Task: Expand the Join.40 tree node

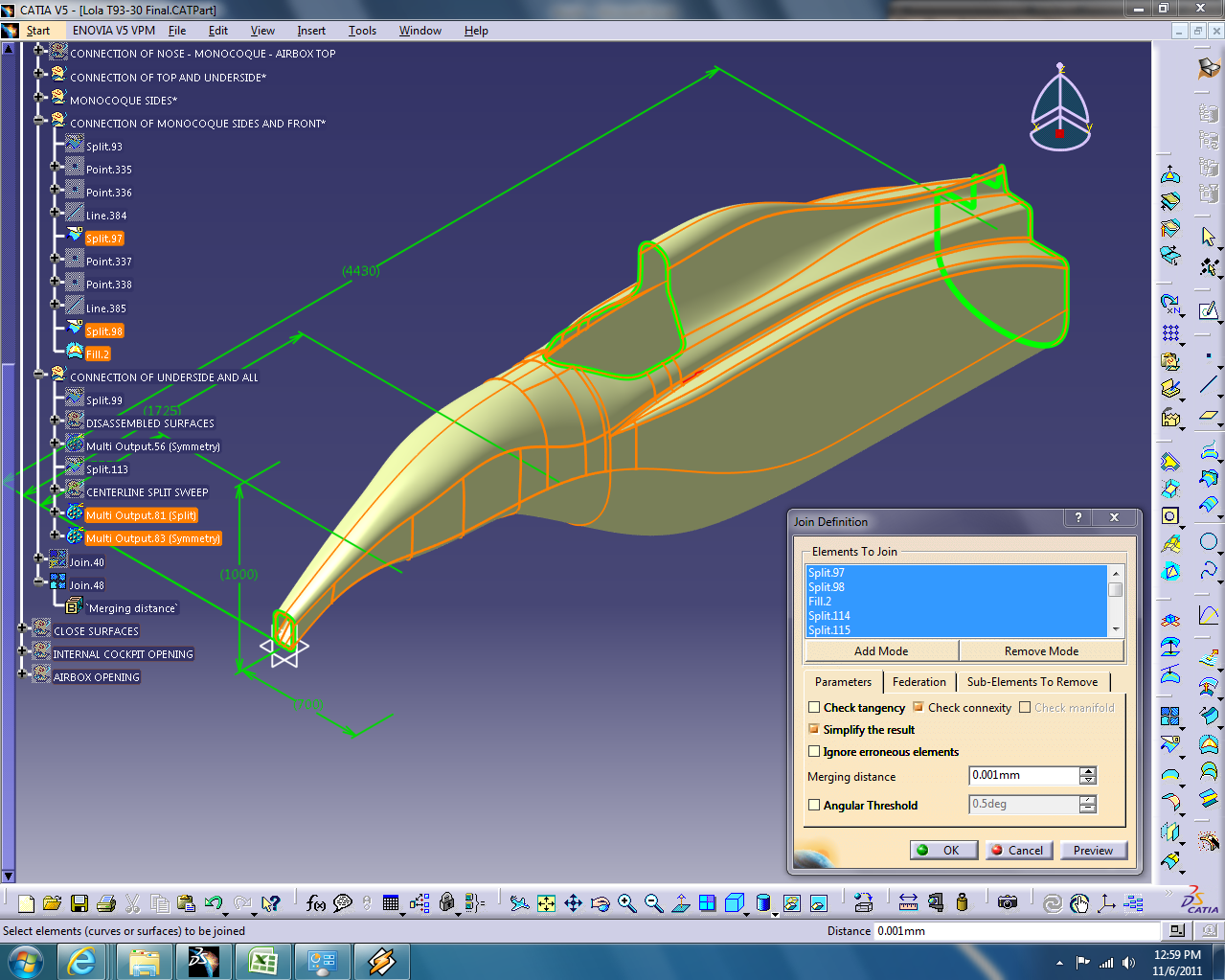Action: click(x=38, y=558)
